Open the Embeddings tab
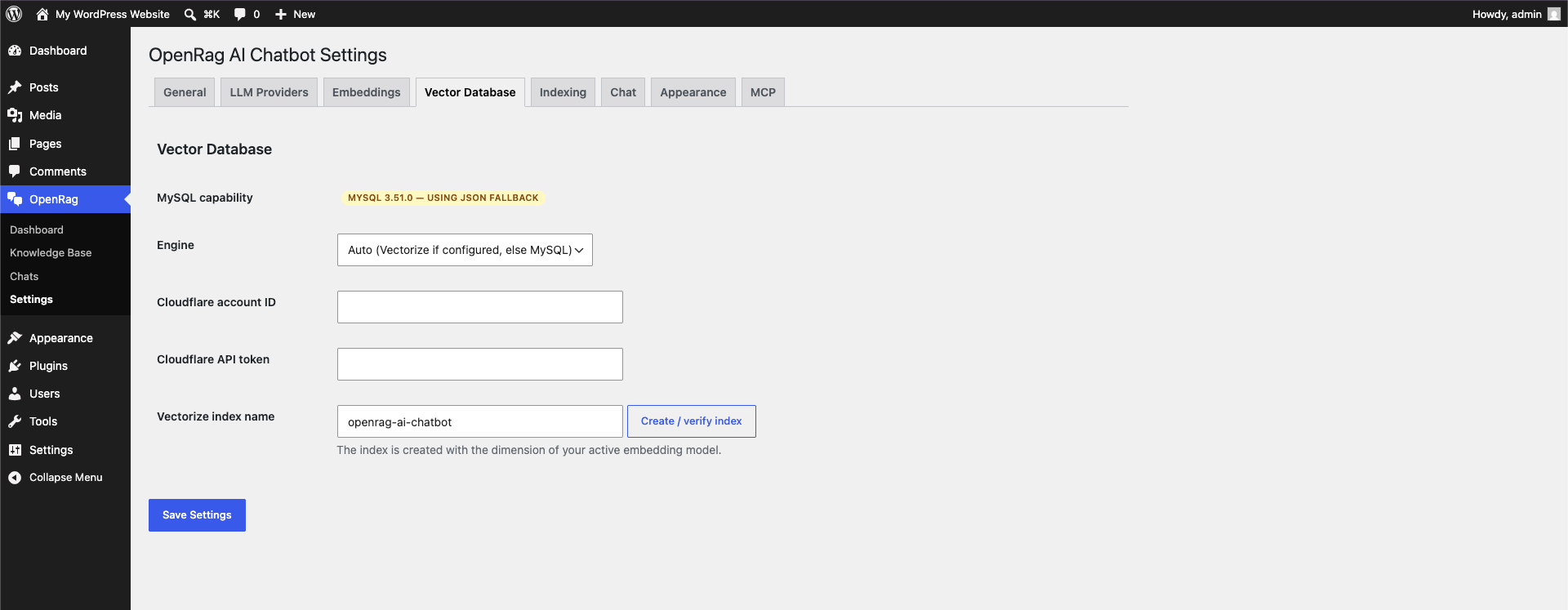This screenshot has width=1568, height=610. (x=366, y=92)
